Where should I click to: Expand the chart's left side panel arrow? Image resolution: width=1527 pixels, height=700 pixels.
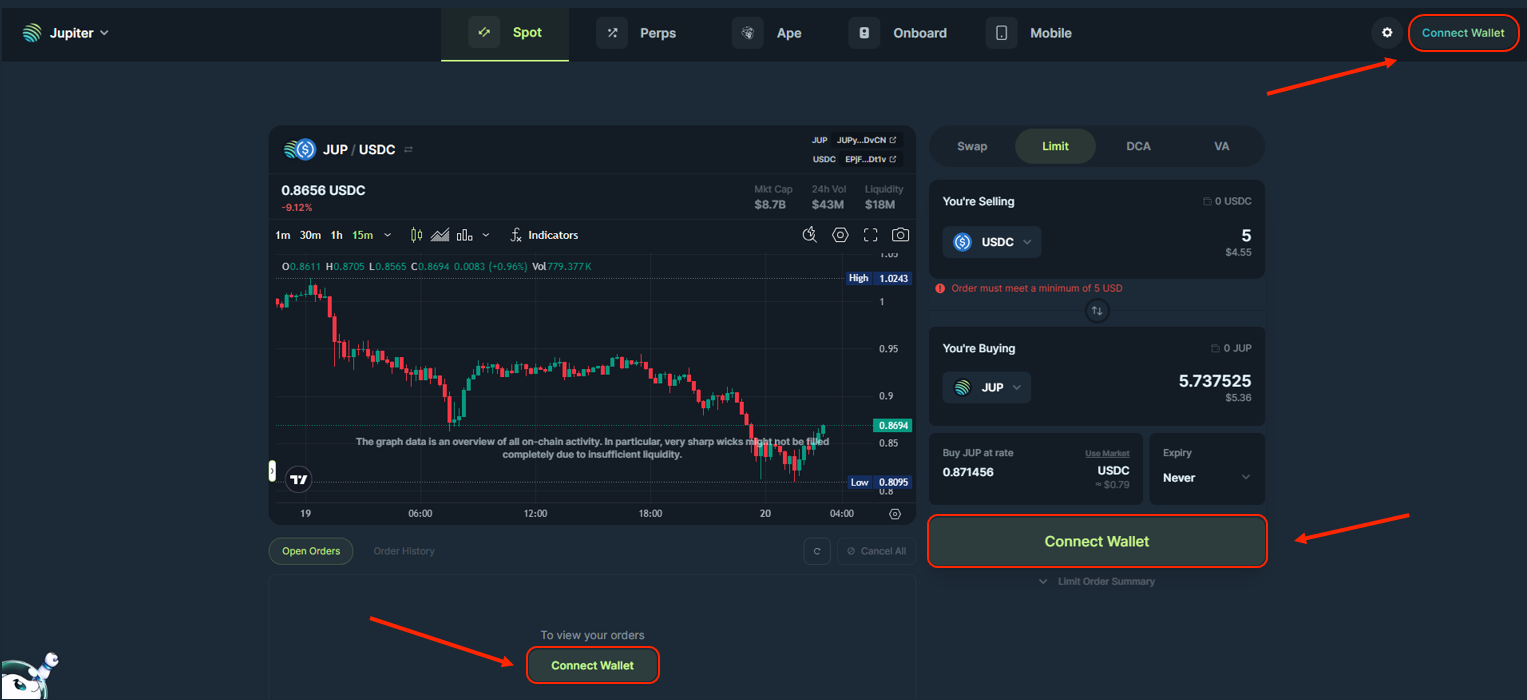[x=272, y=470]
